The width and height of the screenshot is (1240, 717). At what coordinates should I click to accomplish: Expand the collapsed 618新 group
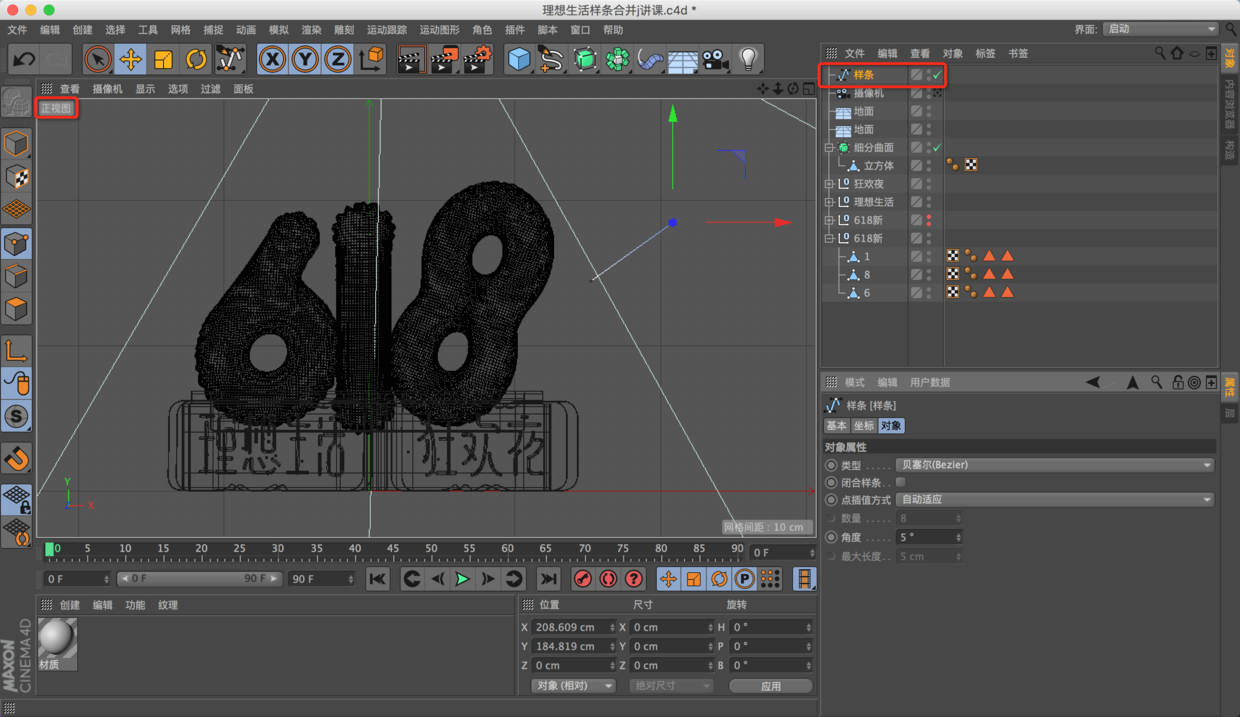click(829, 220)
